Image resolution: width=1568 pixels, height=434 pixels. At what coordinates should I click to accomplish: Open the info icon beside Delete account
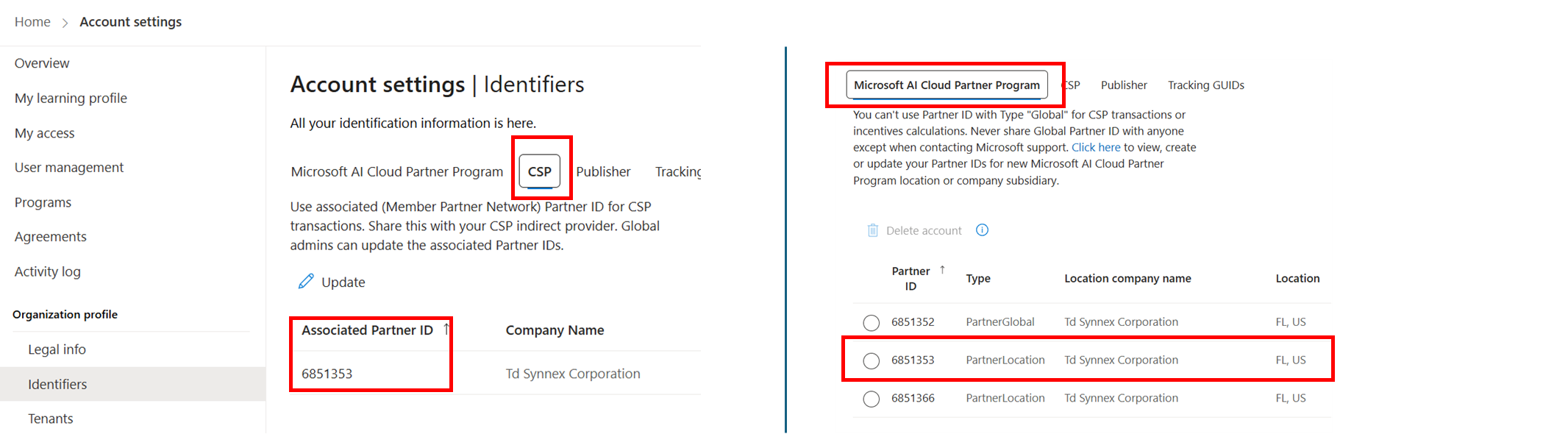tap(982, 230)
